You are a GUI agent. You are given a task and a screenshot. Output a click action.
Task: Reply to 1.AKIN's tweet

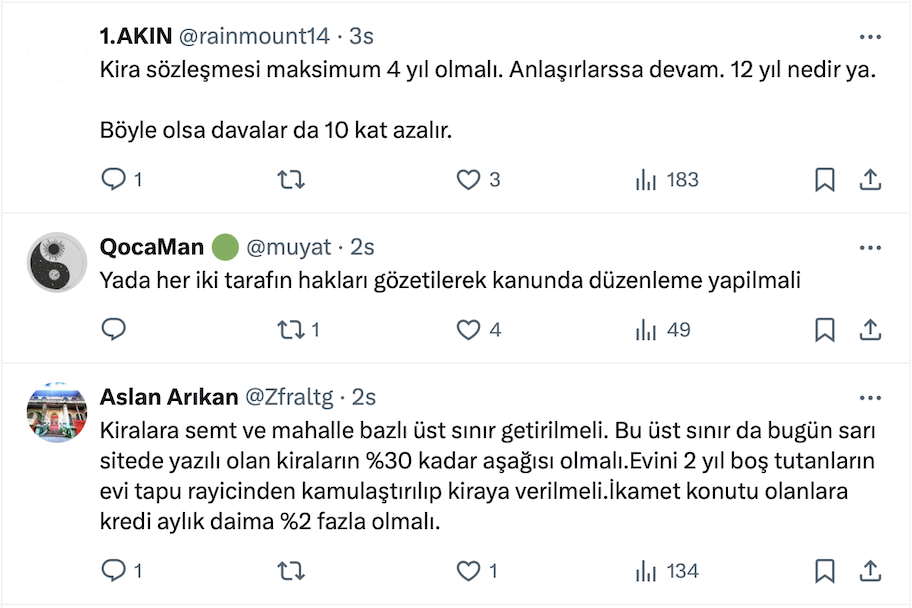[115, 180]
